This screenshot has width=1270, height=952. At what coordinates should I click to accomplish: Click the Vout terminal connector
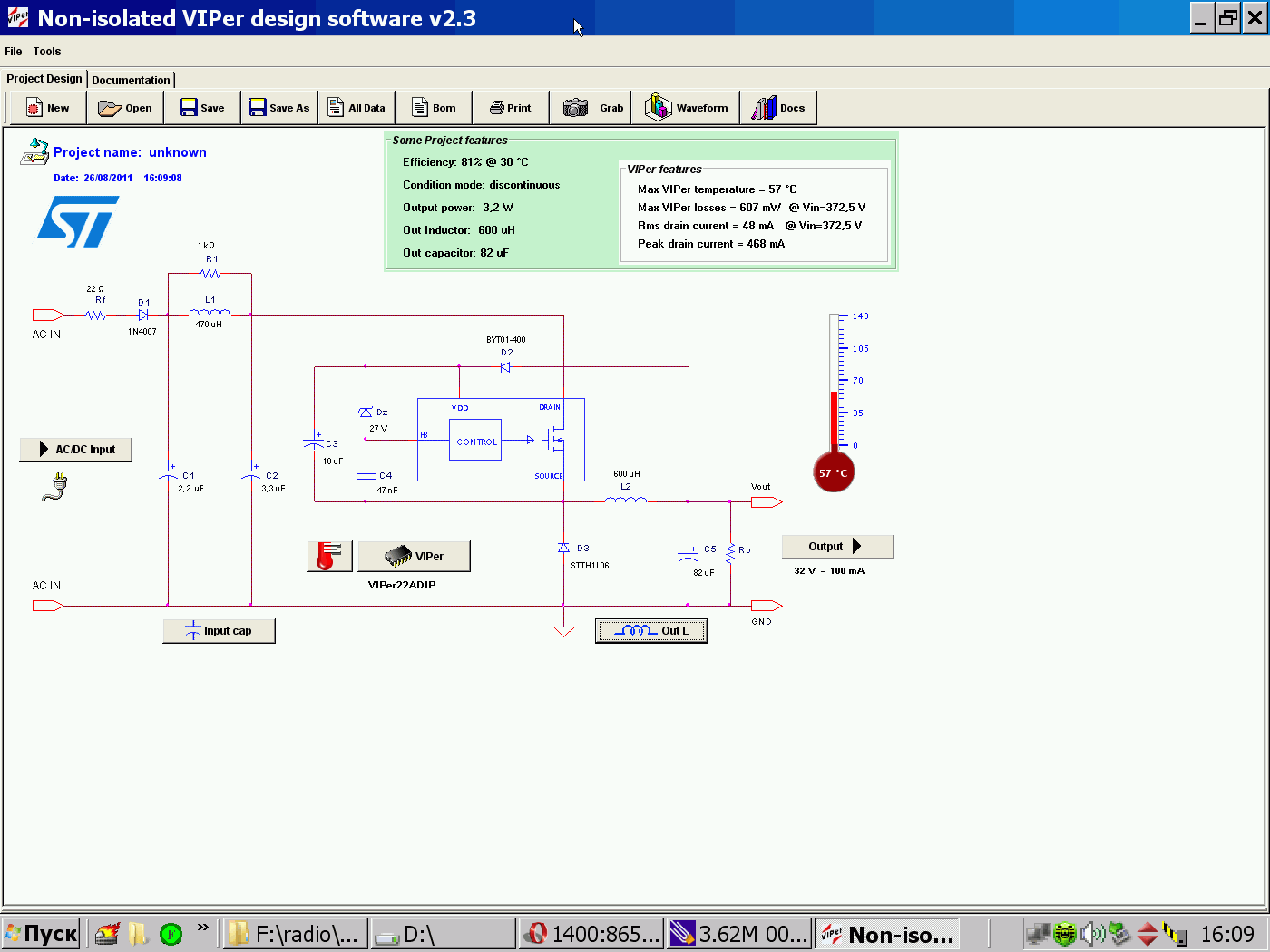767,501
